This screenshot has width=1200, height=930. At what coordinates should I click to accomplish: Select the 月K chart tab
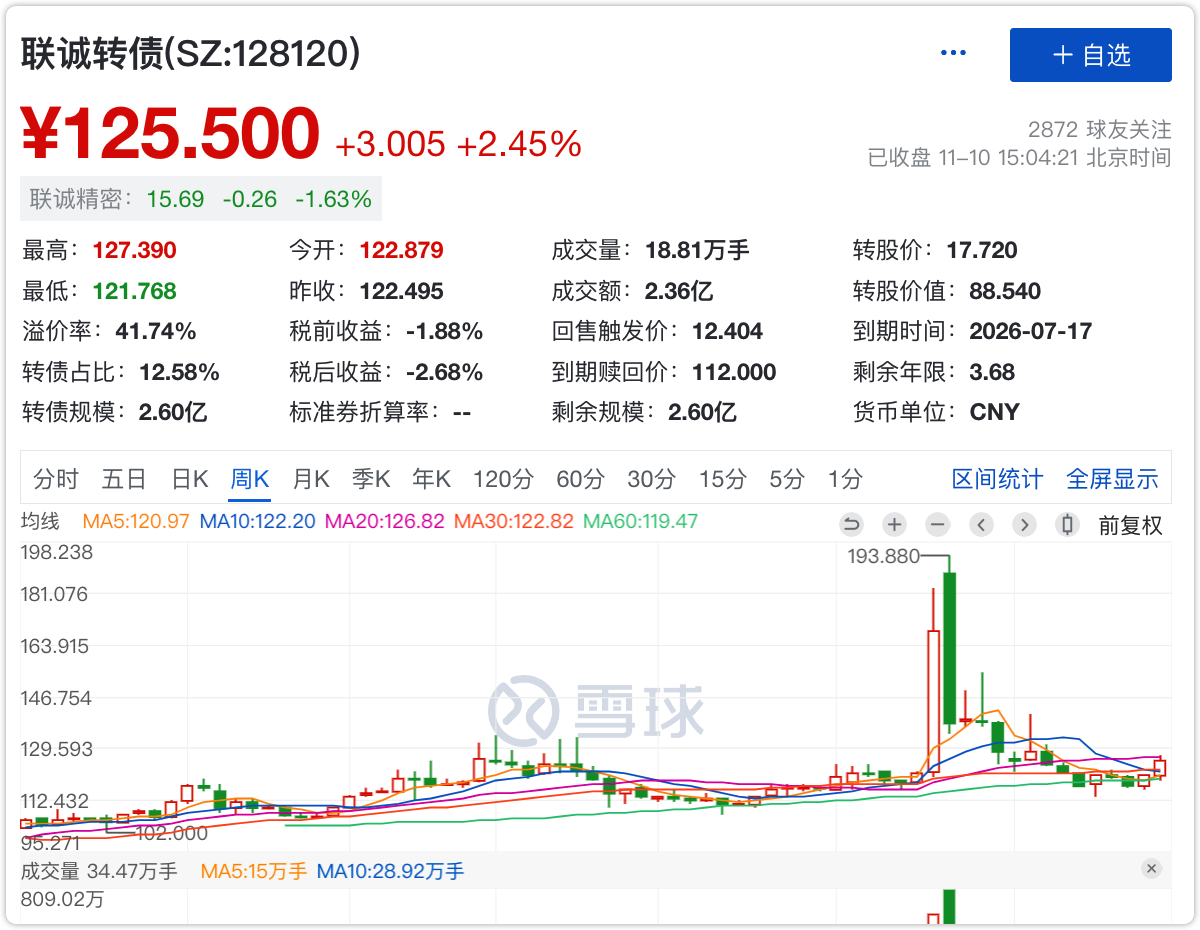tap(310, 479)
